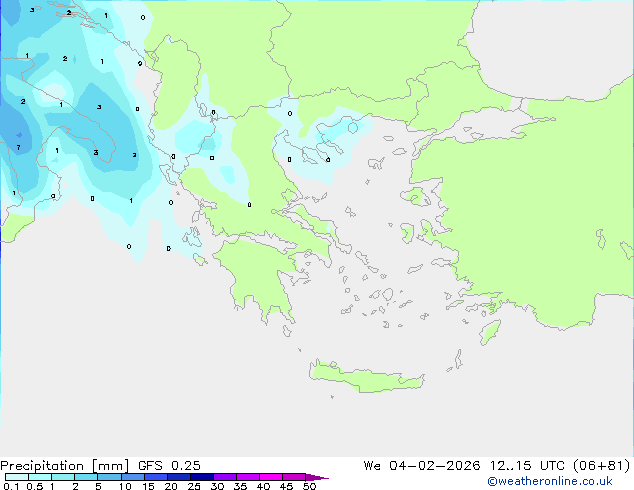Click the legend label '30'
The width and height of the screenshot is (634, 490).
coord(217,486)
